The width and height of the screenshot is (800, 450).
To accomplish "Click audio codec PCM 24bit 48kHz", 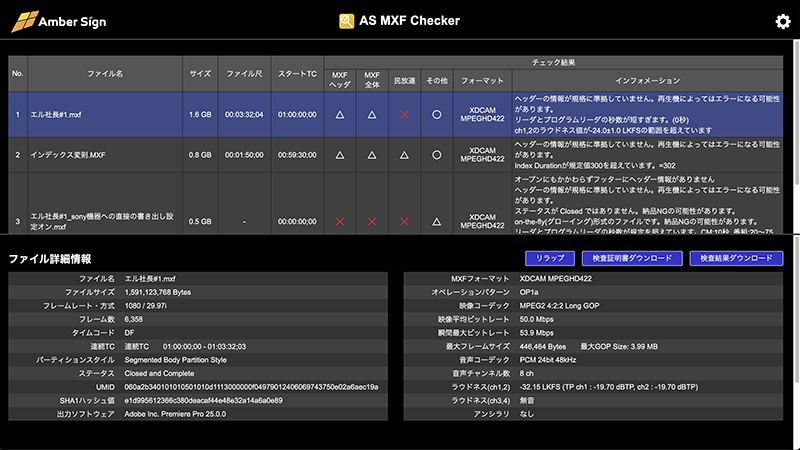I will (547, 360).
